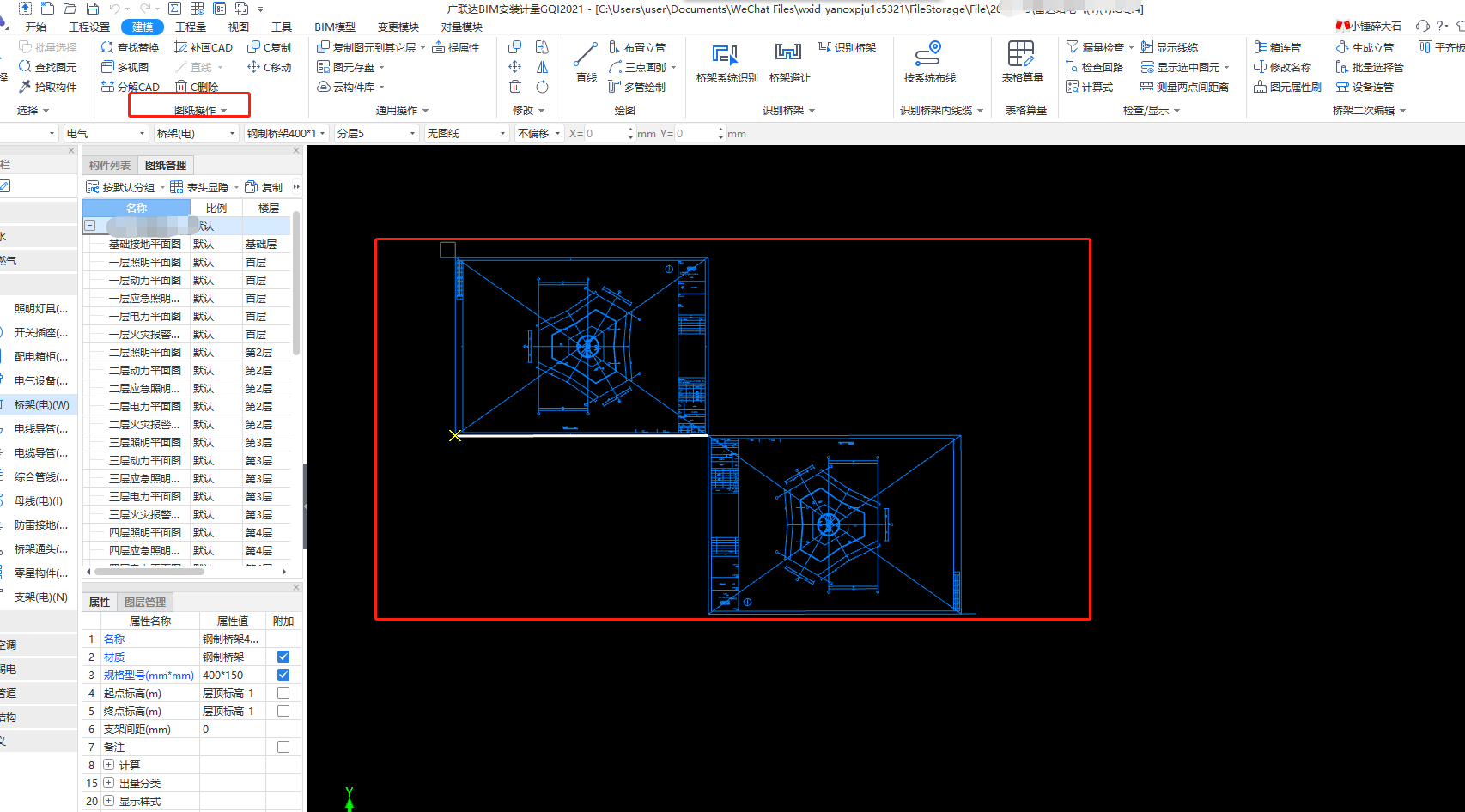Click the save icon in quick access toolbar

[92, 9]
